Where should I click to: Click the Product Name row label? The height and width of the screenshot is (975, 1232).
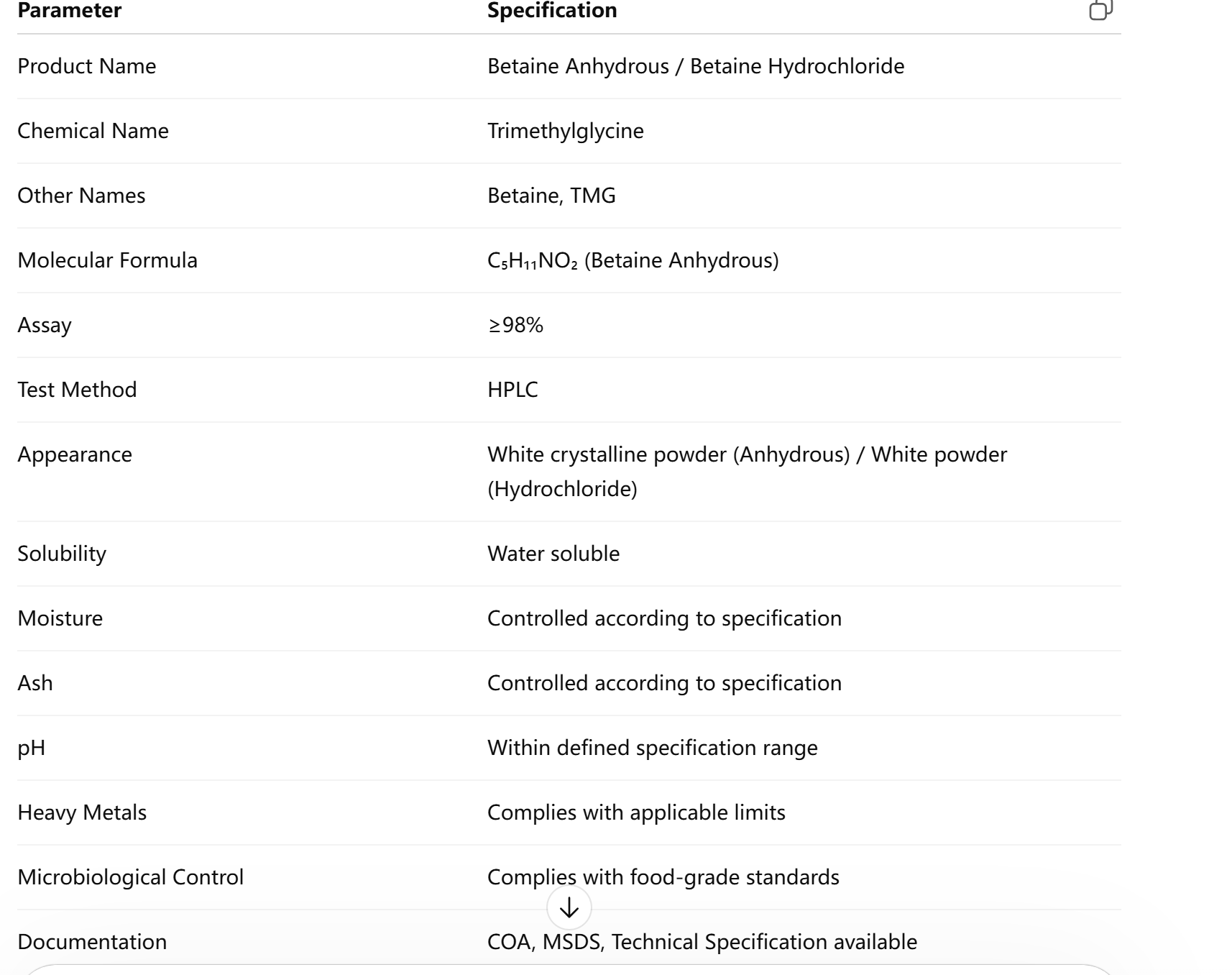click(x=87, y=66)
